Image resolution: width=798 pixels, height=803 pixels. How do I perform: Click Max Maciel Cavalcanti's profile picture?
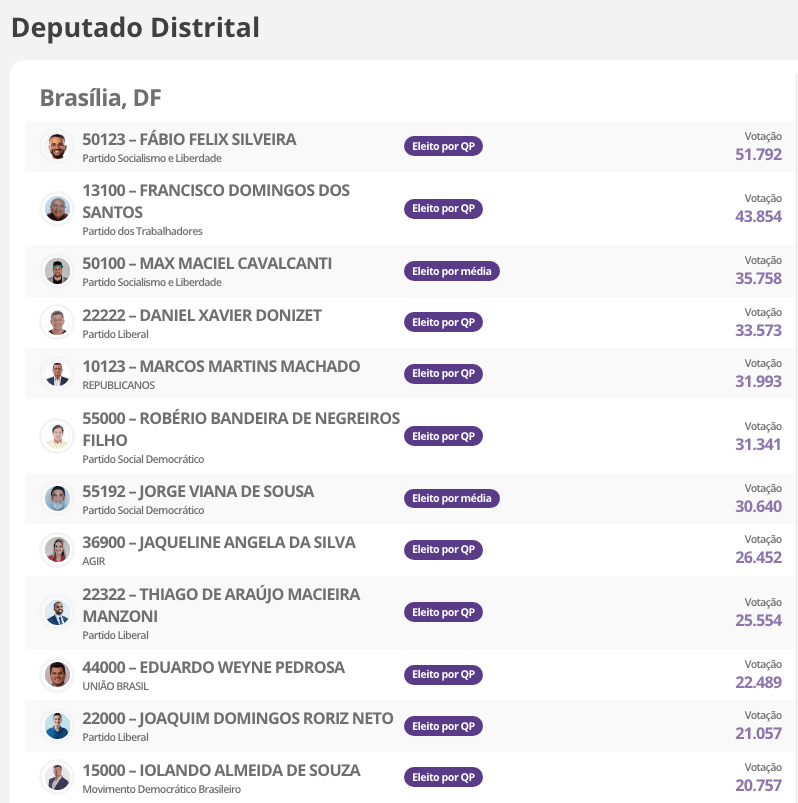[x=57, y=271]
